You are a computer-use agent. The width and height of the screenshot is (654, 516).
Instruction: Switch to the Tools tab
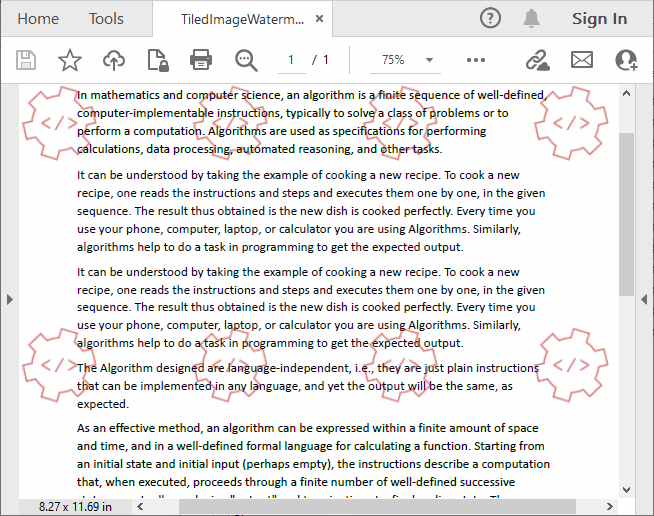tap(106, 19)
